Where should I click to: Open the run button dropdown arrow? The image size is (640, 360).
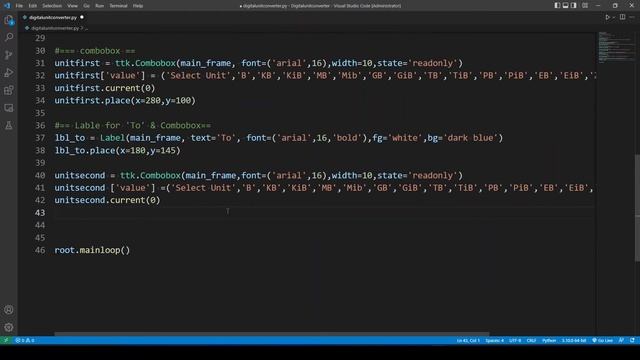pos(614,18)
